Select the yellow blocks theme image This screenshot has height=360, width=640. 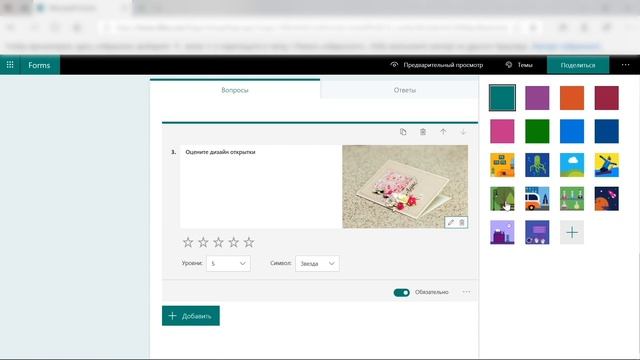tap(502, 165)
